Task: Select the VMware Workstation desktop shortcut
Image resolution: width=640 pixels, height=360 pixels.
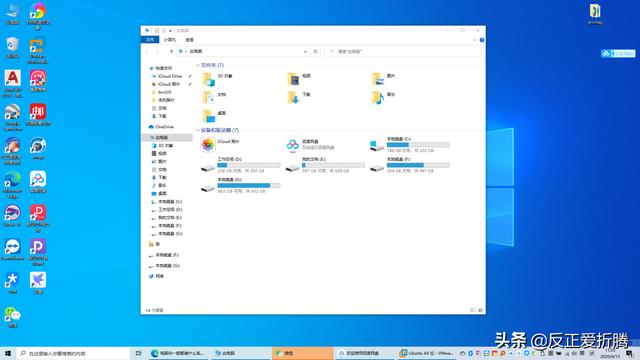Action: [x=38, y=51]
